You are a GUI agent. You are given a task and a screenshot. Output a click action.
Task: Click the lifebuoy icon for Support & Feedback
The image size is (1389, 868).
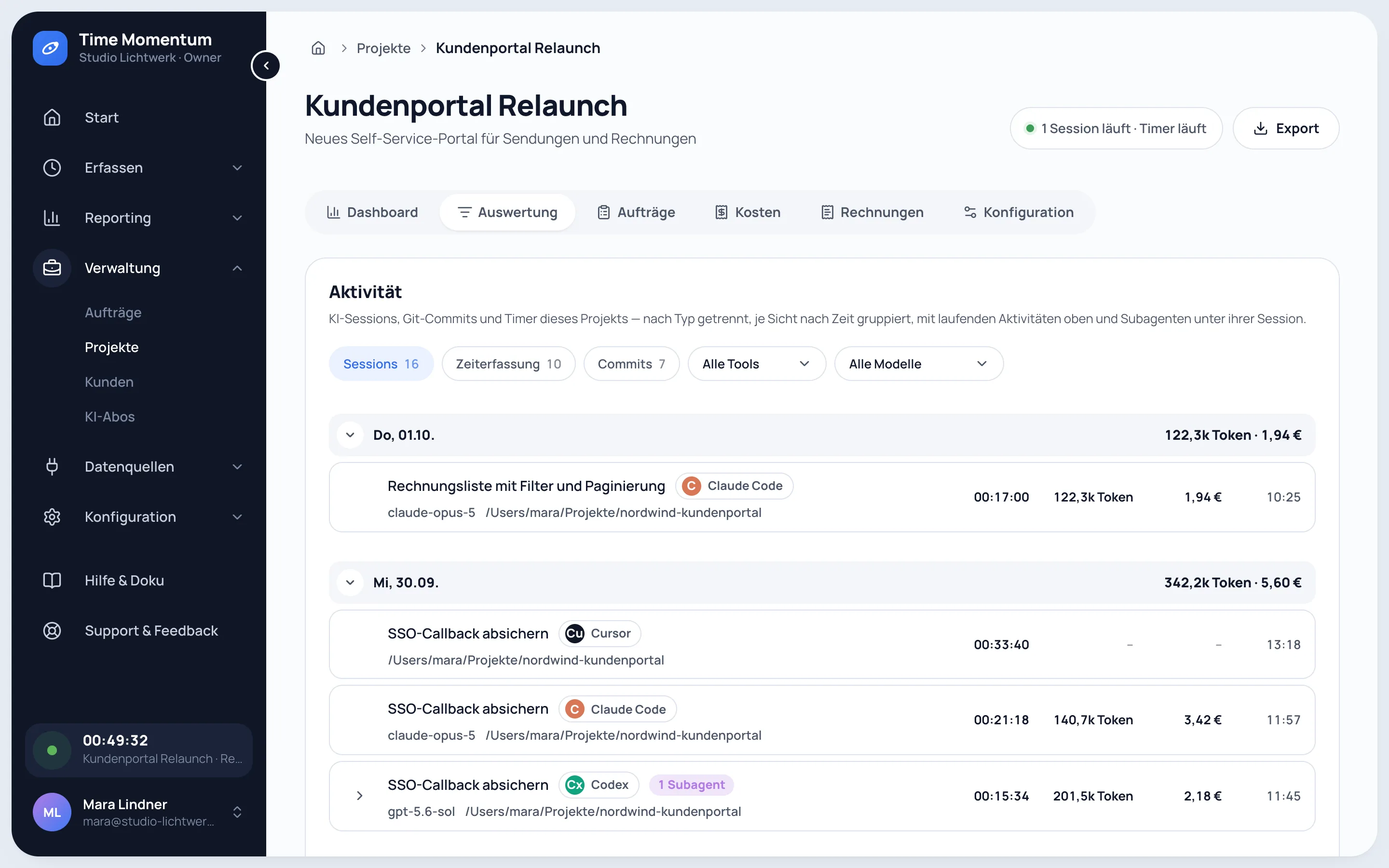(x=52, y=630)
